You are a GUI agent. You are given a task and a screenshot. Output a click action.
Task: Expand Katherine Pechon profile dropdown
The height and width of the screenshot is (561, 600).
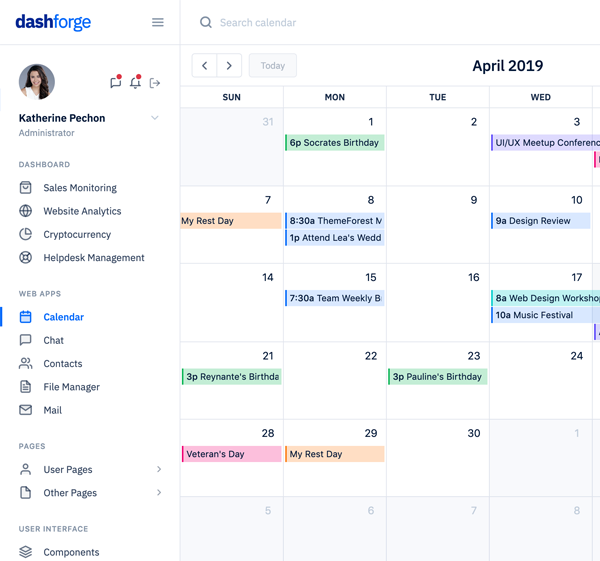[155, 118]
